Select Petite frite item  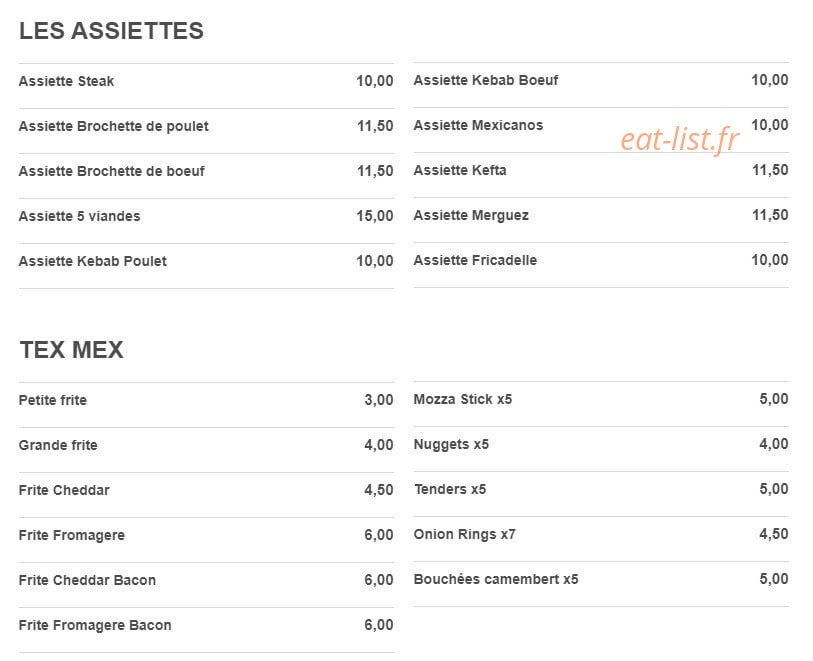[x=206, y=400]
